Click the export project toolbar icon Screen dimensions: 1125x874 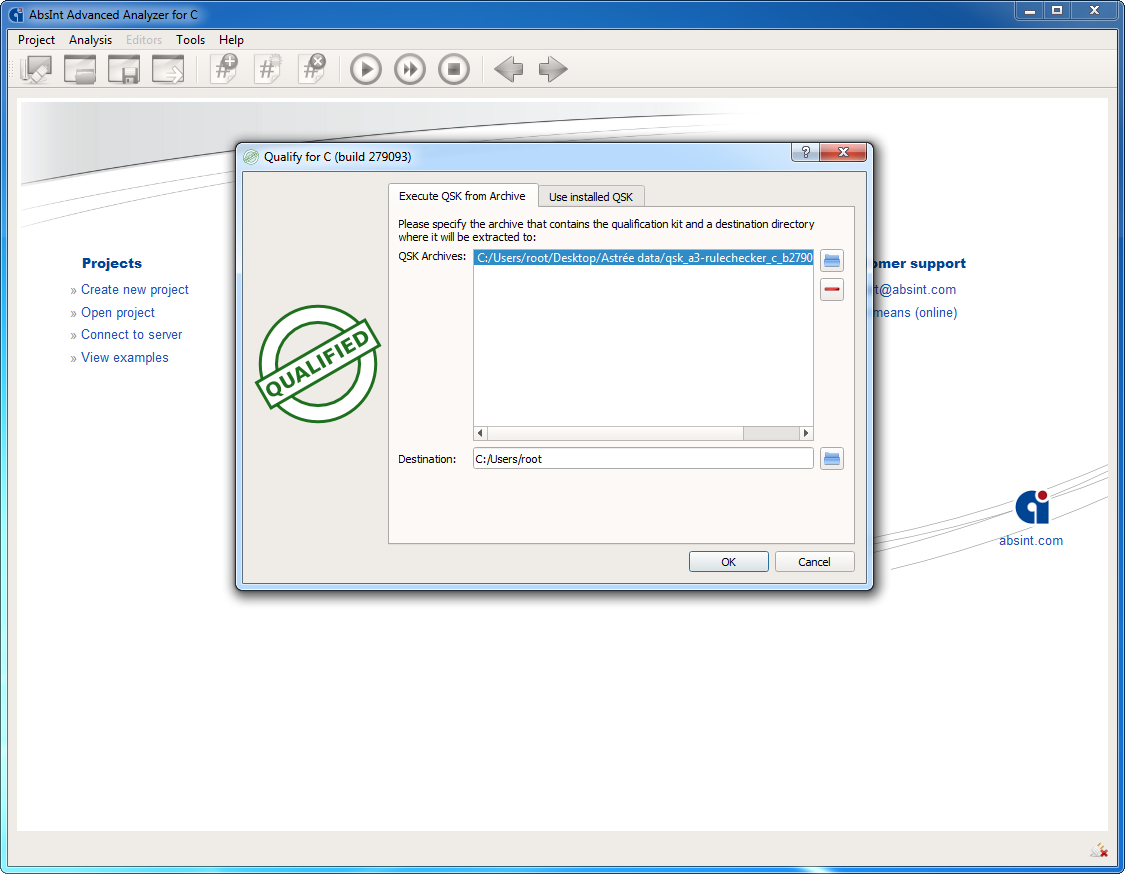(168, 70)
